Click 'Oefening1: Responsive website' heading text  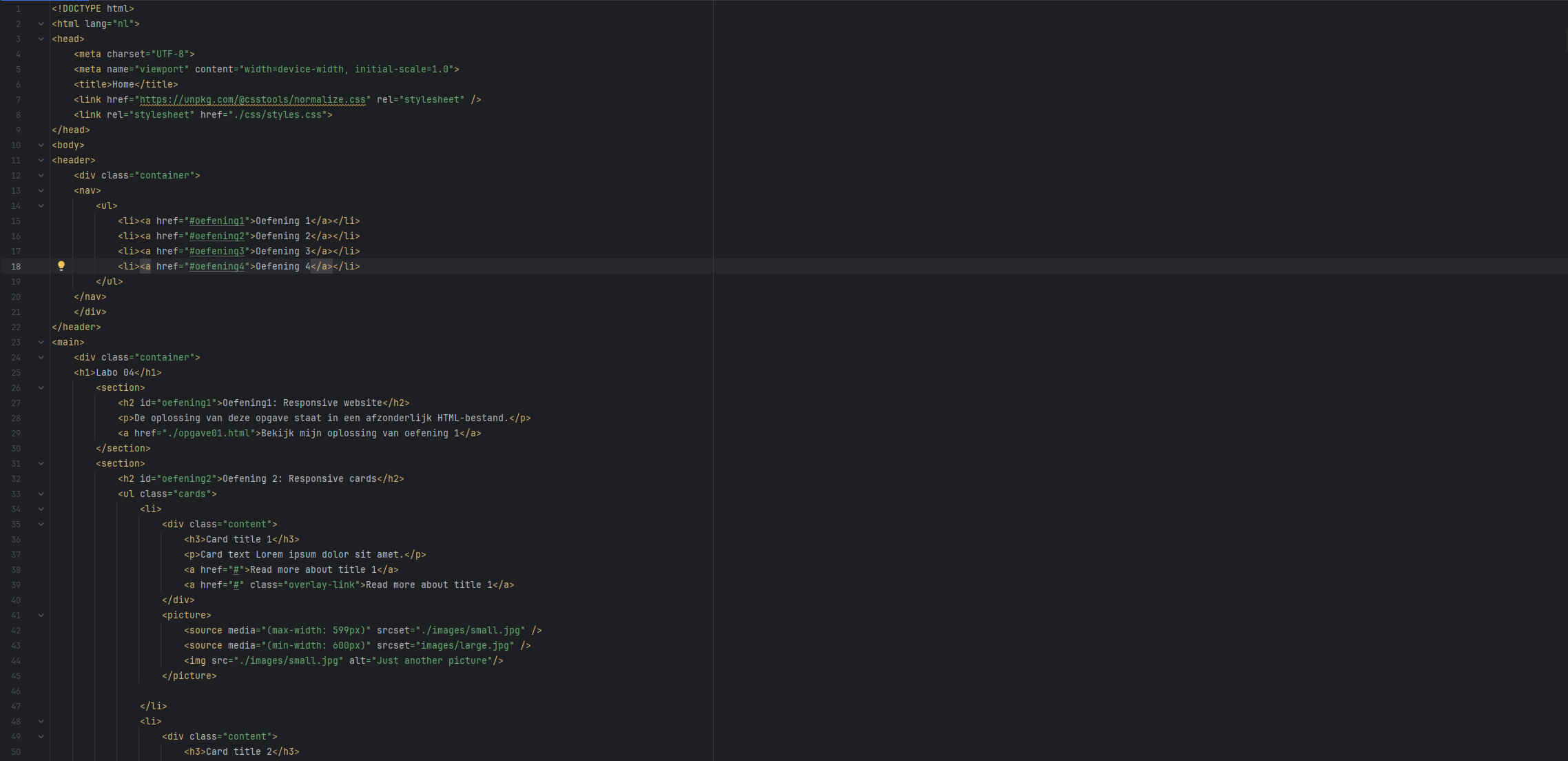(302, 403)
